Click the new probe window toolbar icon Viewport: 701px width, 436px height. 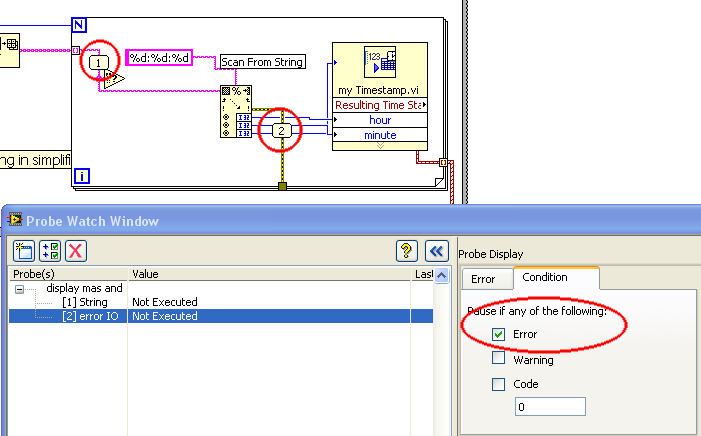(x=24, y=250)
